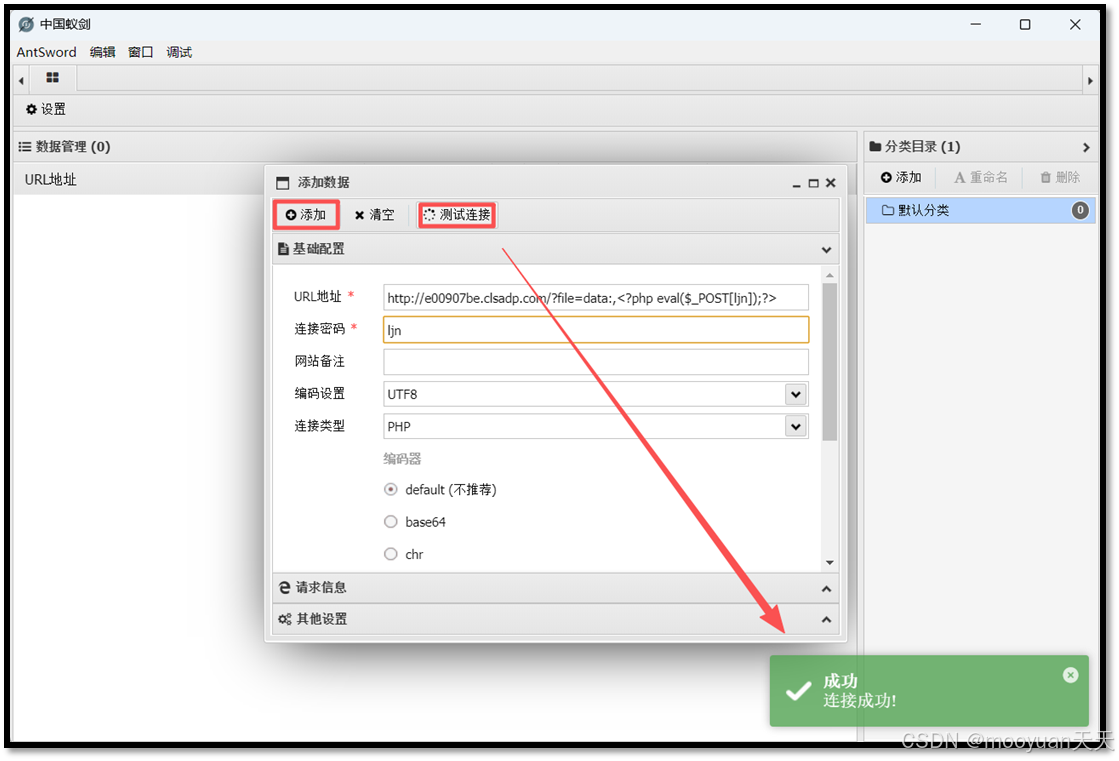
Task: Run 测试连接 to test the connection
Action: click(x=457, y=215)
